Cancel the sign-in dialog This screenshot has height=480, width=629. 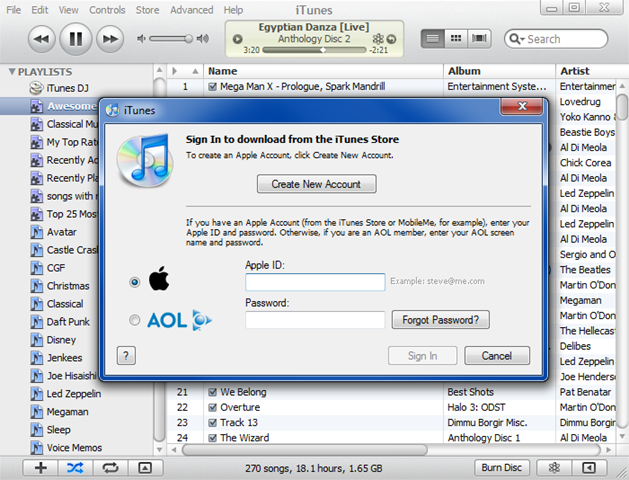click(x=497, y=356)
